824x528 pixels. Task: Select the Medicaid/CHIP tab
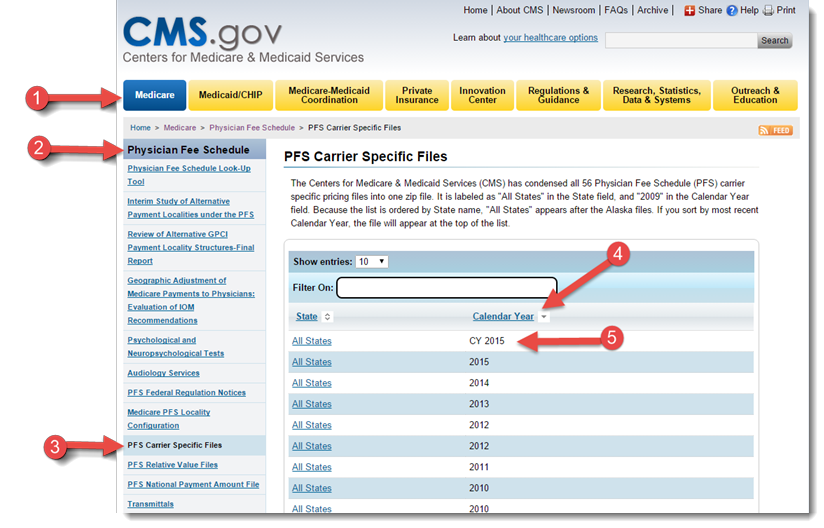(231, 95)
